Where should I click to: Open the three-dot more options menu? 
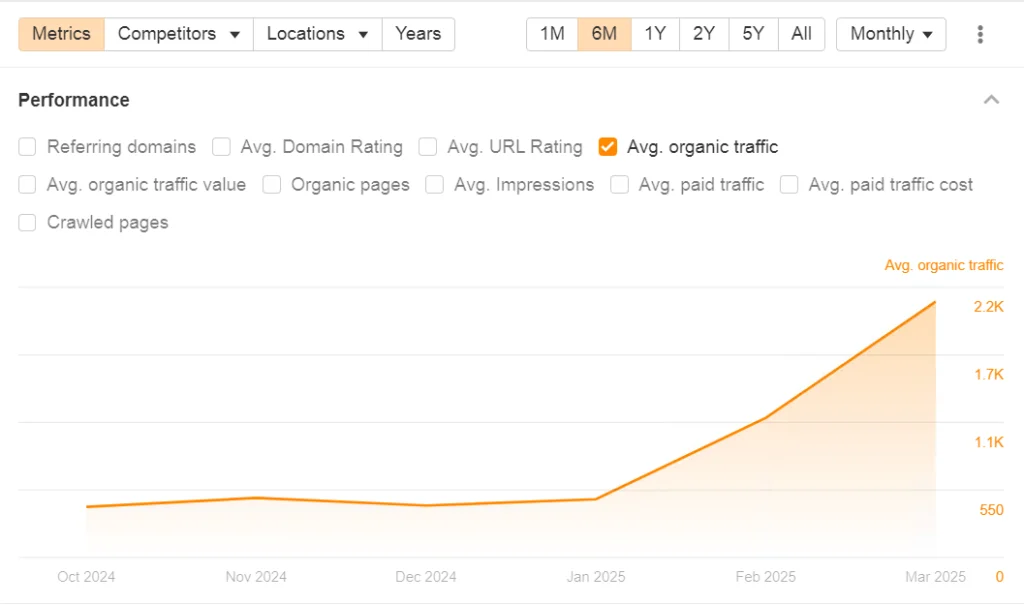[x=979, y=34]
